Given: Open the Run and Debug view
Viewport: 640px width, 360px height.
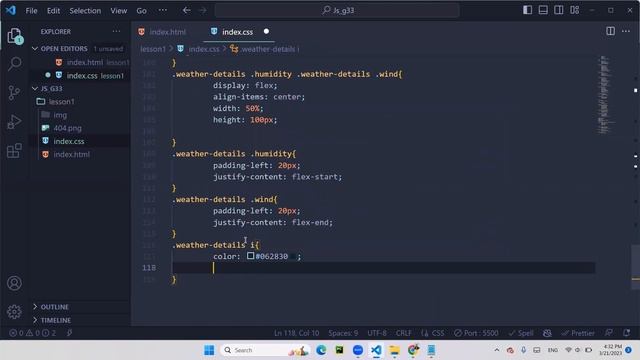Looking at the screenshot, I should 14,122.
